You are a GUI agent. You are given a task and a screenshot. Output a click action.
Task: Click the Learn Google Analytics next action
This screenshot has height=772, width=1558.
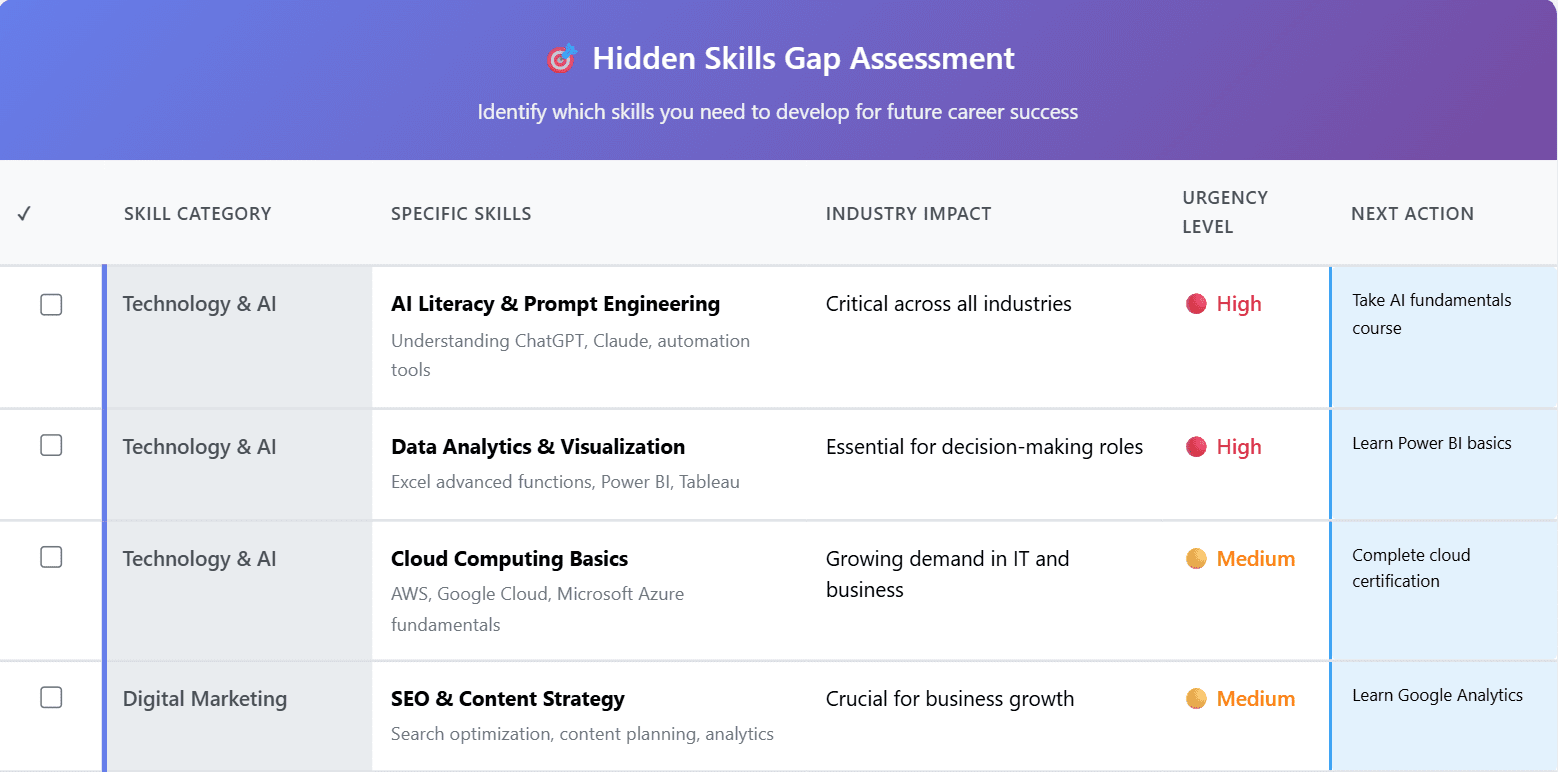[x=1436, y=695]
